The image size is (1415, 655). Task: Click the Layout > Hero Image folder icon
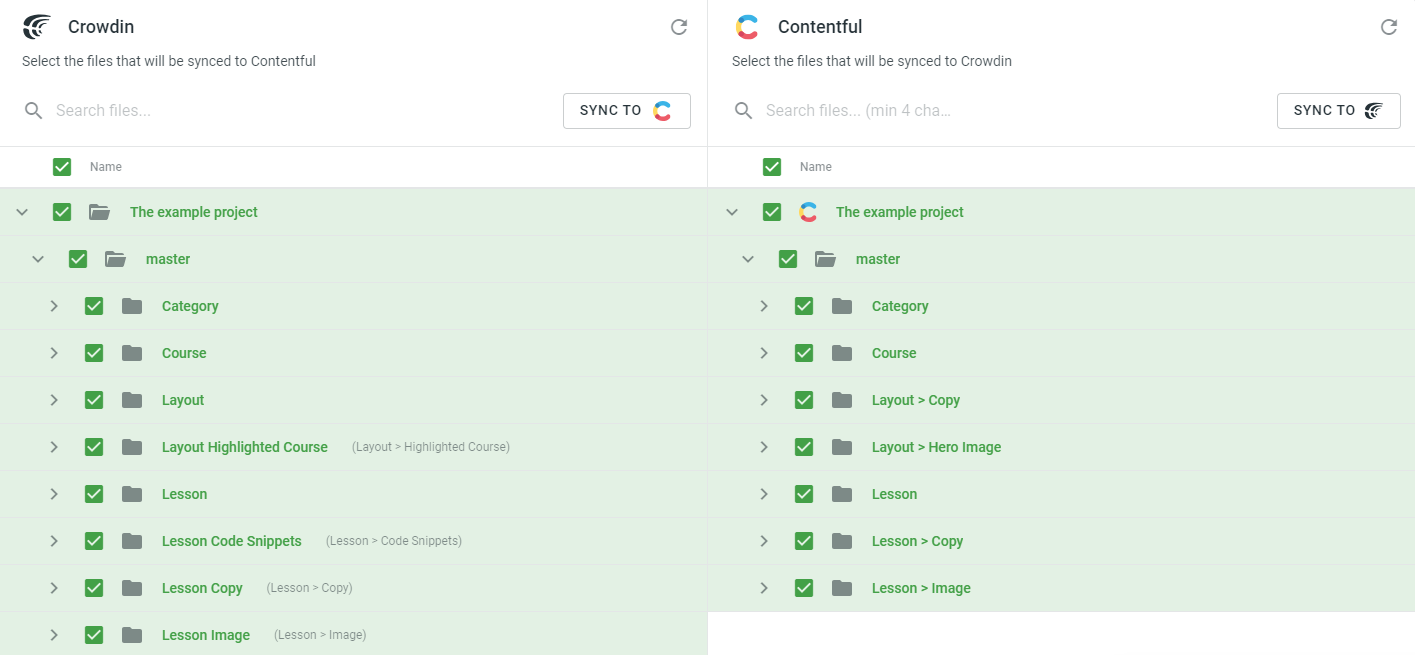842,447
